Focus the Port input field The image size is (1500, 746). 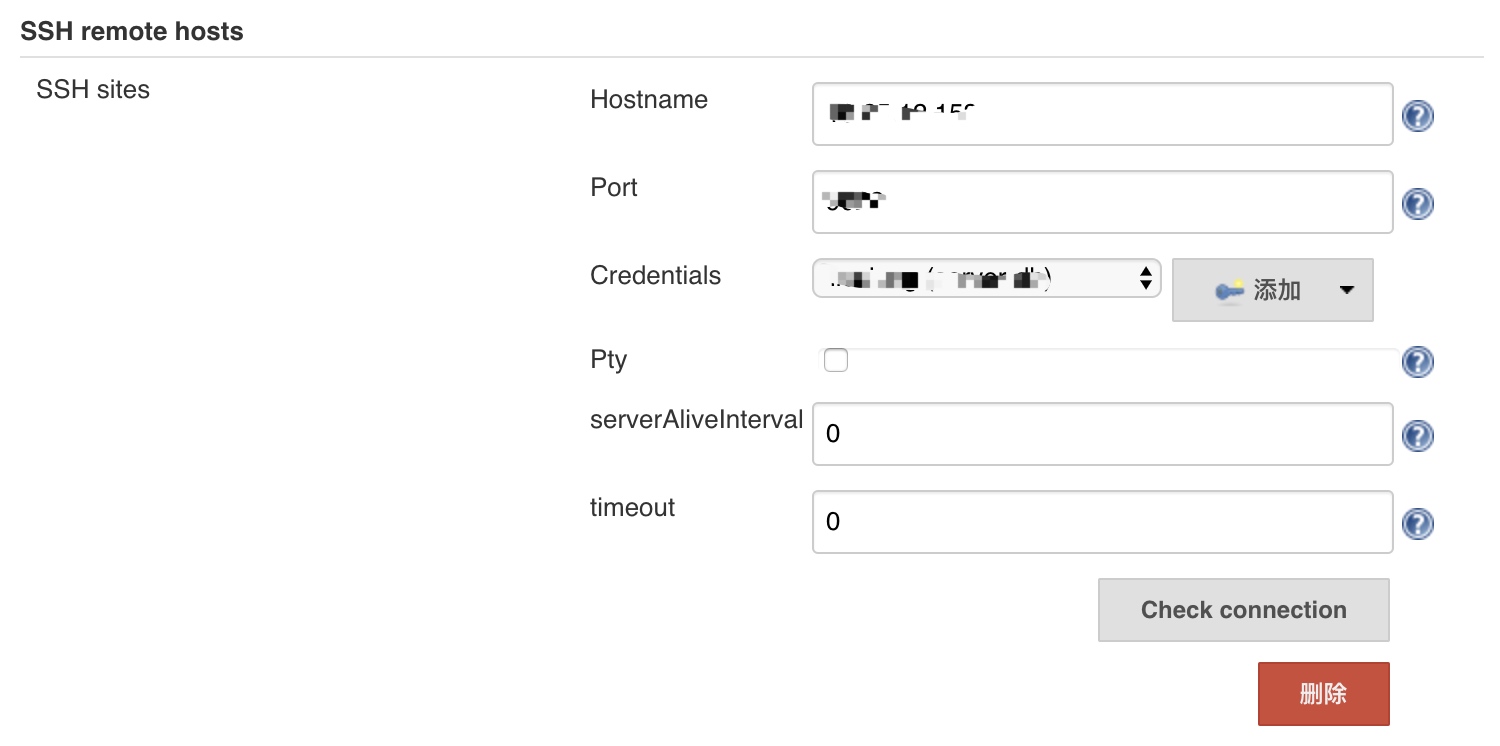(1102, 202)
